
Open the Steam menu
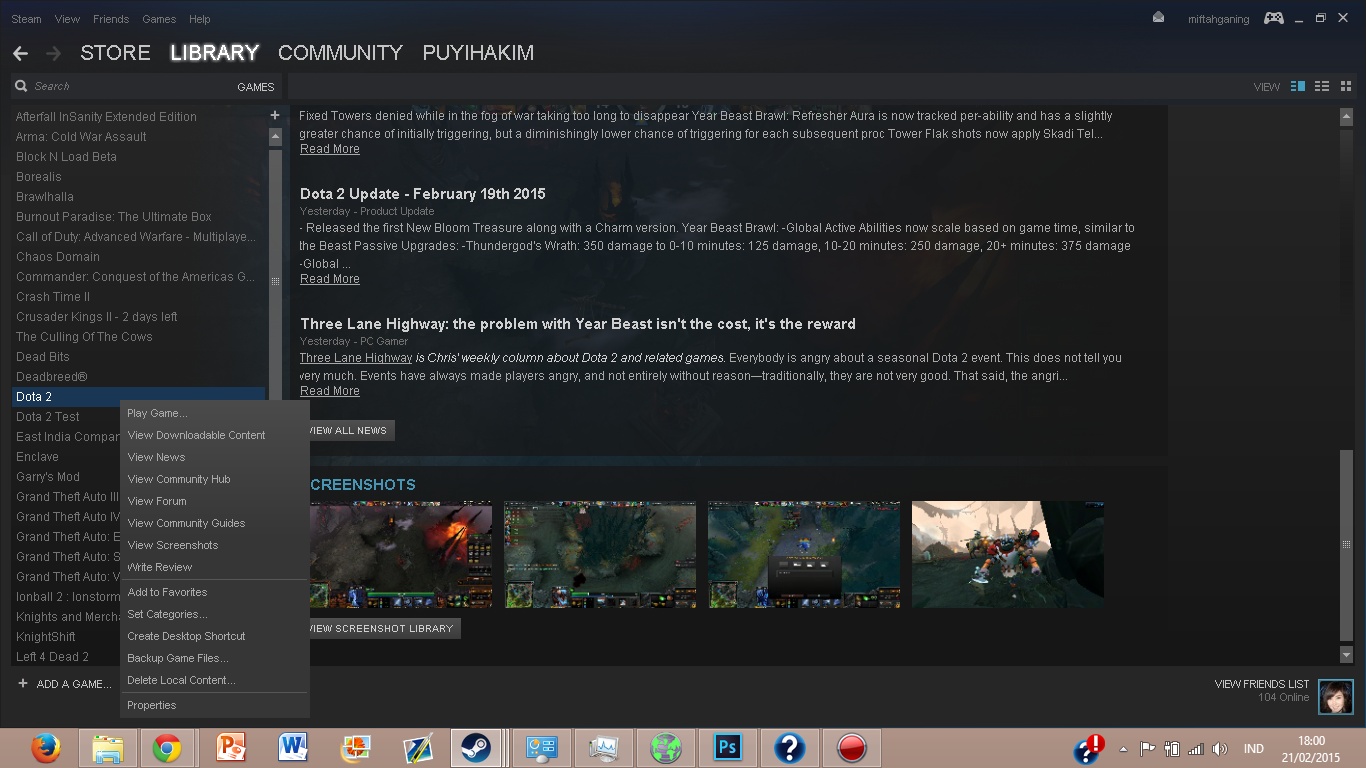27,19
